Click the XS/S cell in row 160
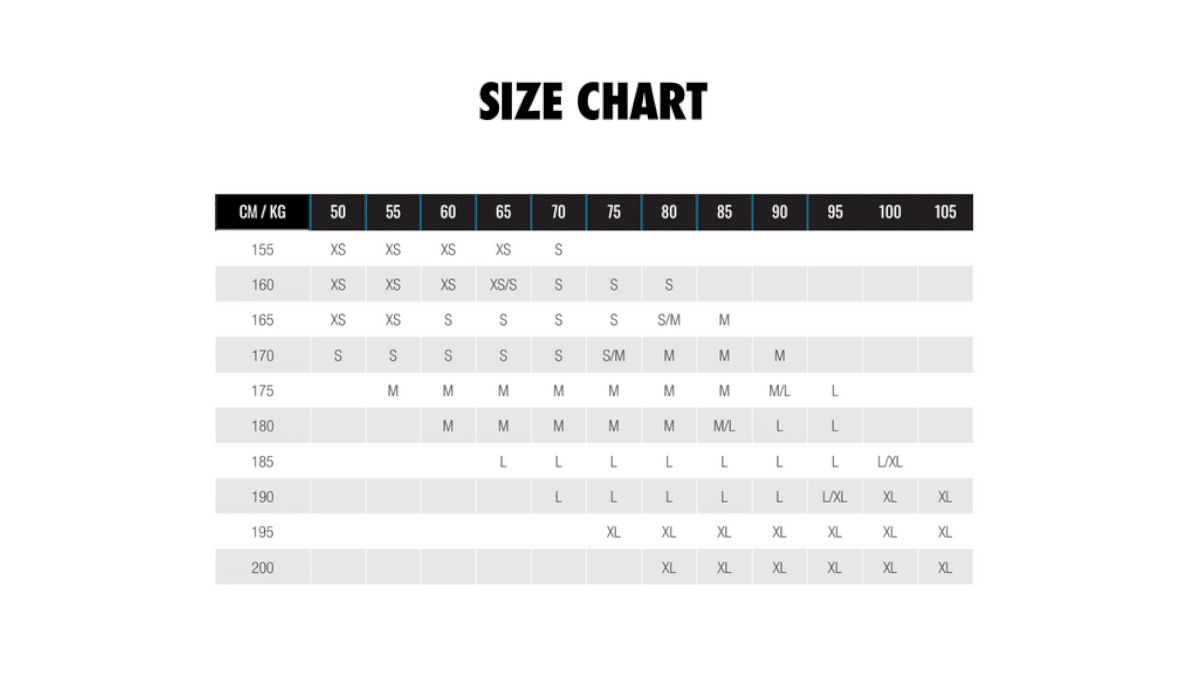This screenshot has height=675, width=1200. pyautogui.click(x=503, y=285)
